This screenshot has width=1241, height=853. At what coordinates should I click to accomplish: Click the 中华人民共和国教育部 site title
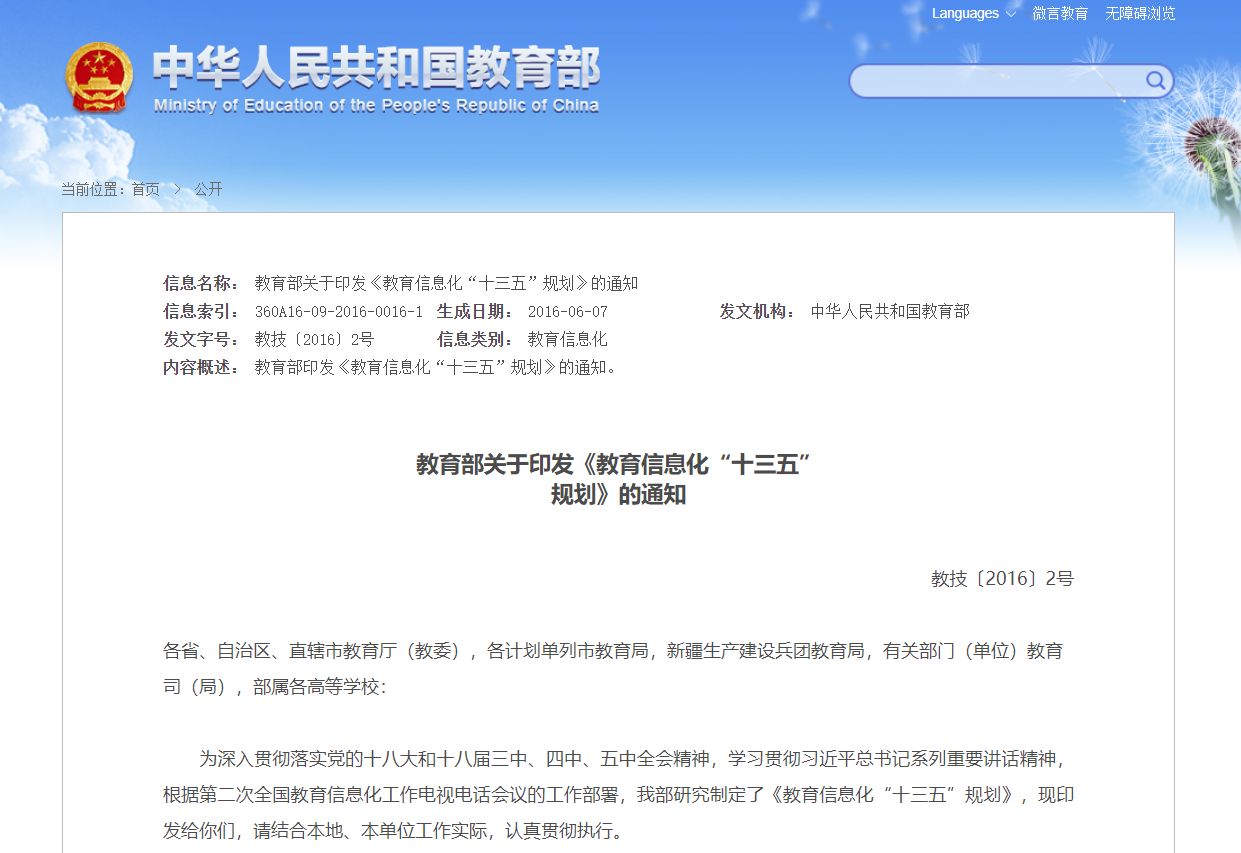click(376, 68)
